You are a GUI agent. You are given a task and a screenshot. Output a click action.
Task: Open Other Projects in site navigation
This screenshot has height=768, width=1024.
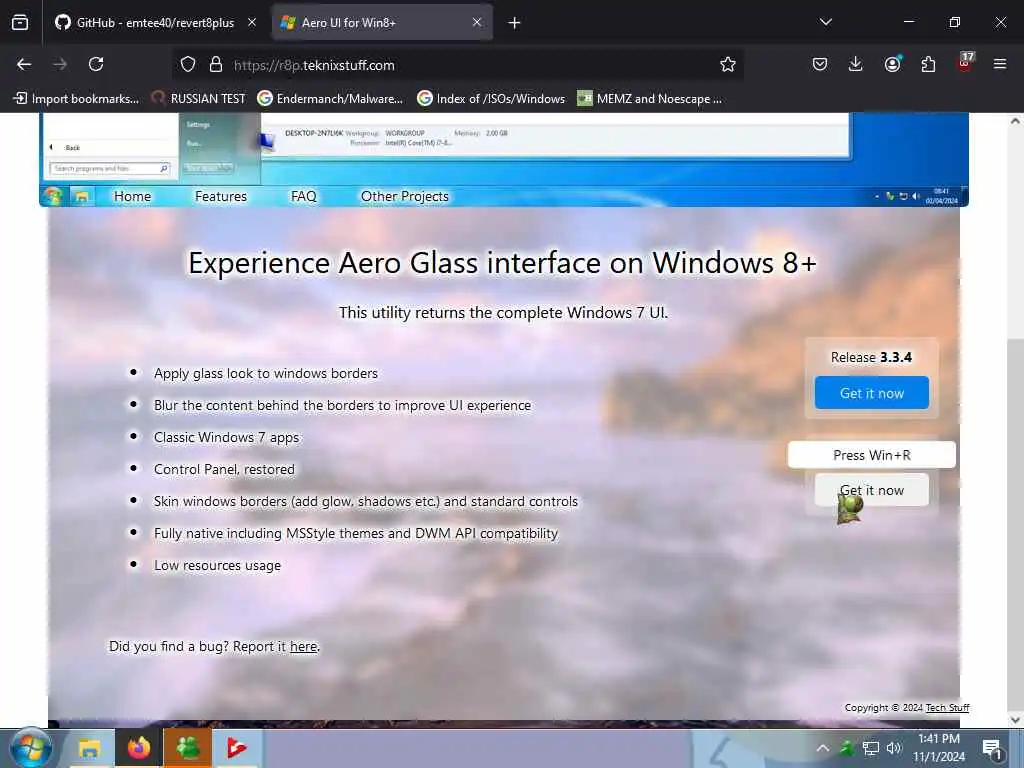(405, 196)
